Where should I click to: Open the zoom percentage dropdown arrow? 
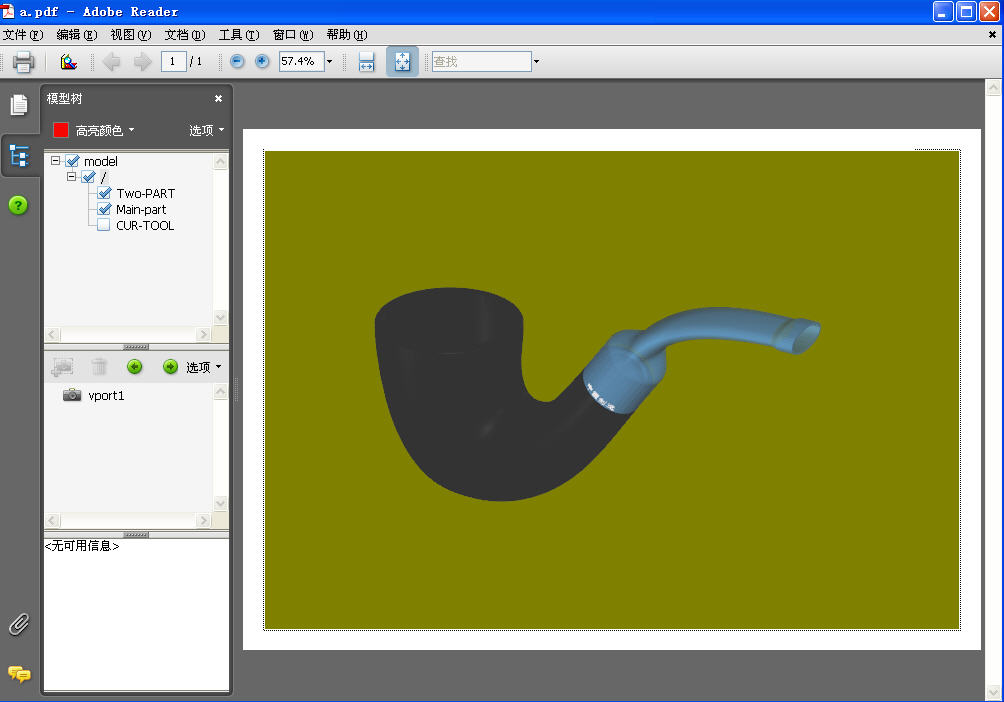click(330, 61)
